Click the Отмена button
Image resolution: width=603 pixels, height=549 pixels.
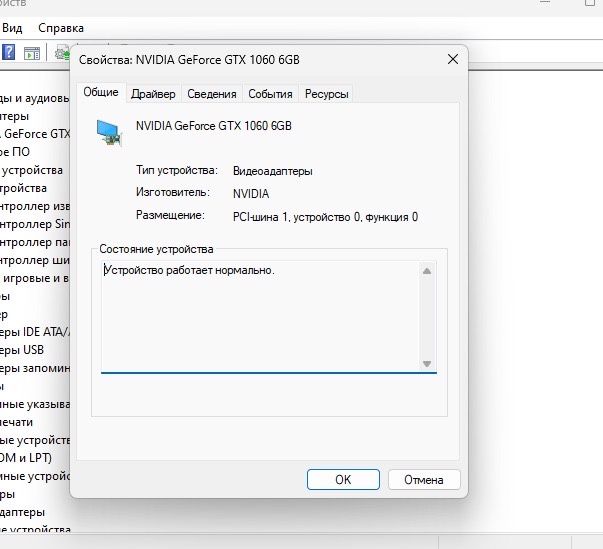(424, 479)
